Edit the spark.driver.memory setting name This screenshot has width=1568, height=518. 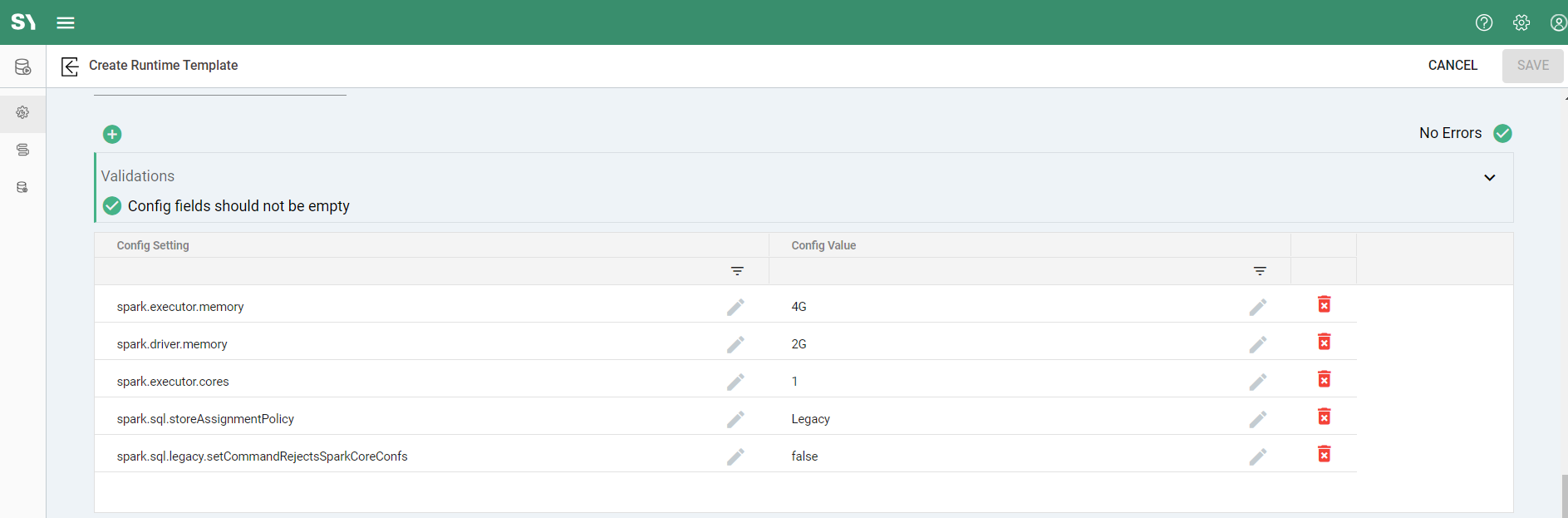click(735, 344)
